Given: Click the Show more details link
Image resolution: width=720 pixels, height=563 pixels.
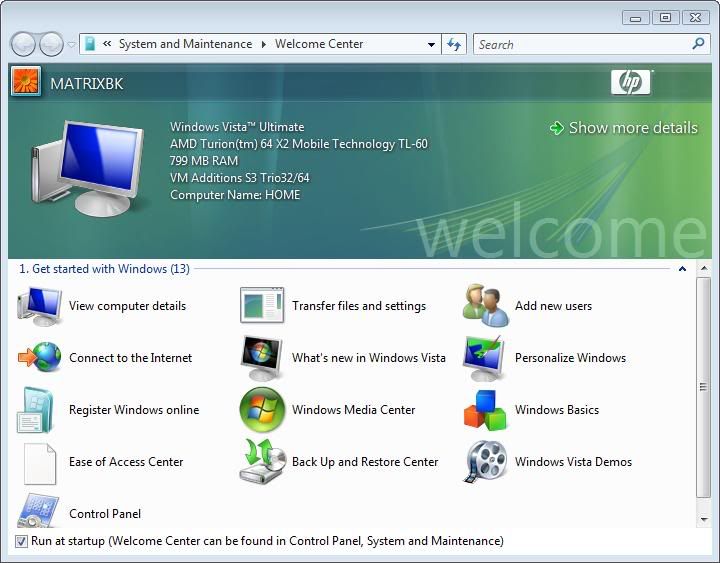Looking at the screenshot, I should coord(624,128).
